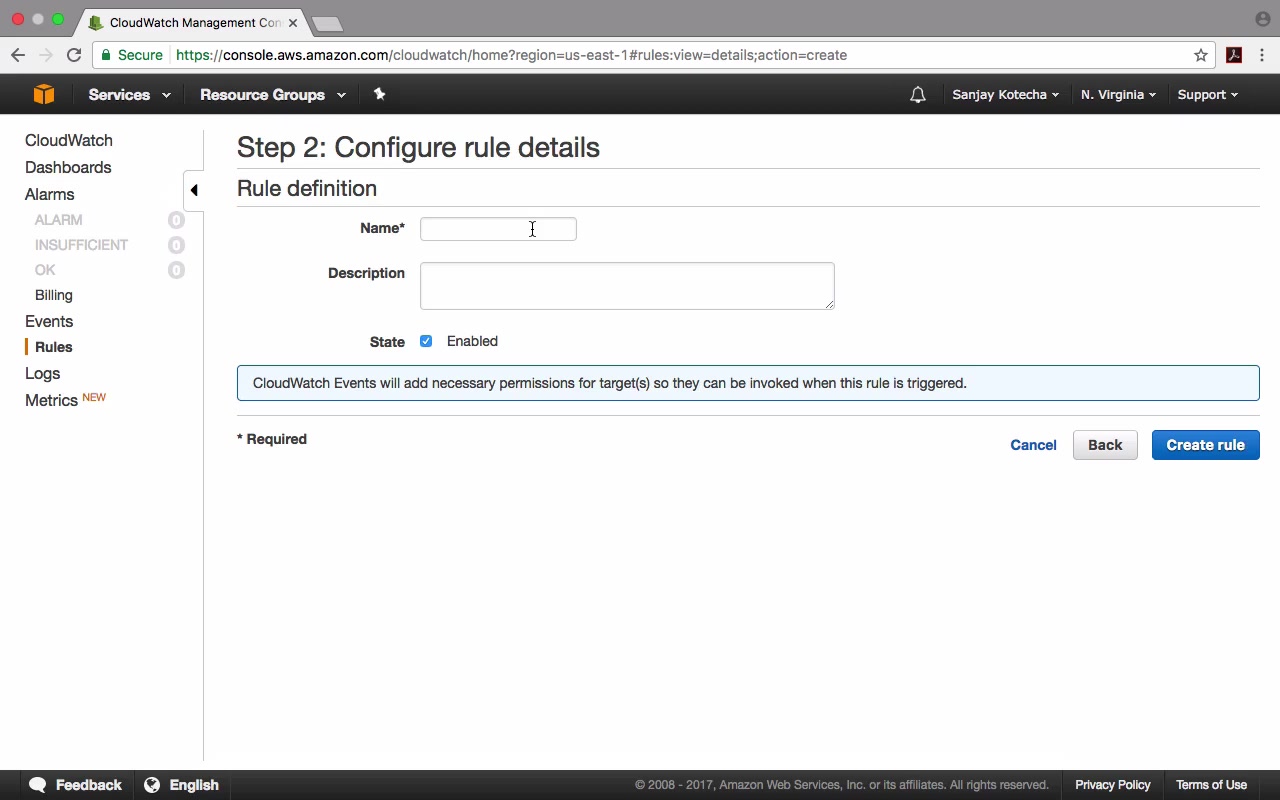Screen dimensions: 1280x800
Task: Go to Dashboards in the sidebar
Action: pyautogui.click(x=68, y=167)
